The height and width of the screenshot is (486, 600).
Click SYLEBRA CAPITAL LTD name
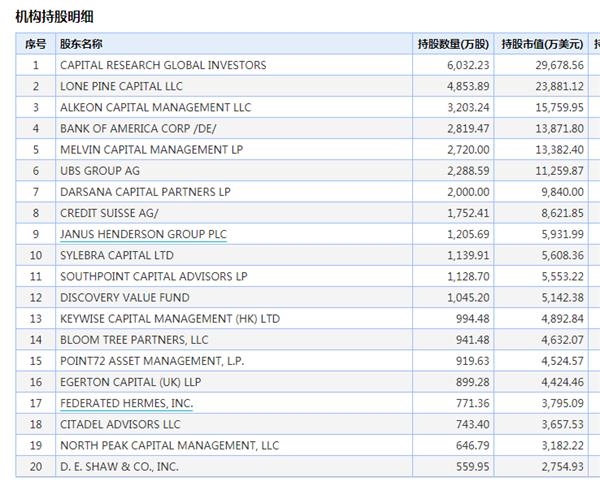117,255
